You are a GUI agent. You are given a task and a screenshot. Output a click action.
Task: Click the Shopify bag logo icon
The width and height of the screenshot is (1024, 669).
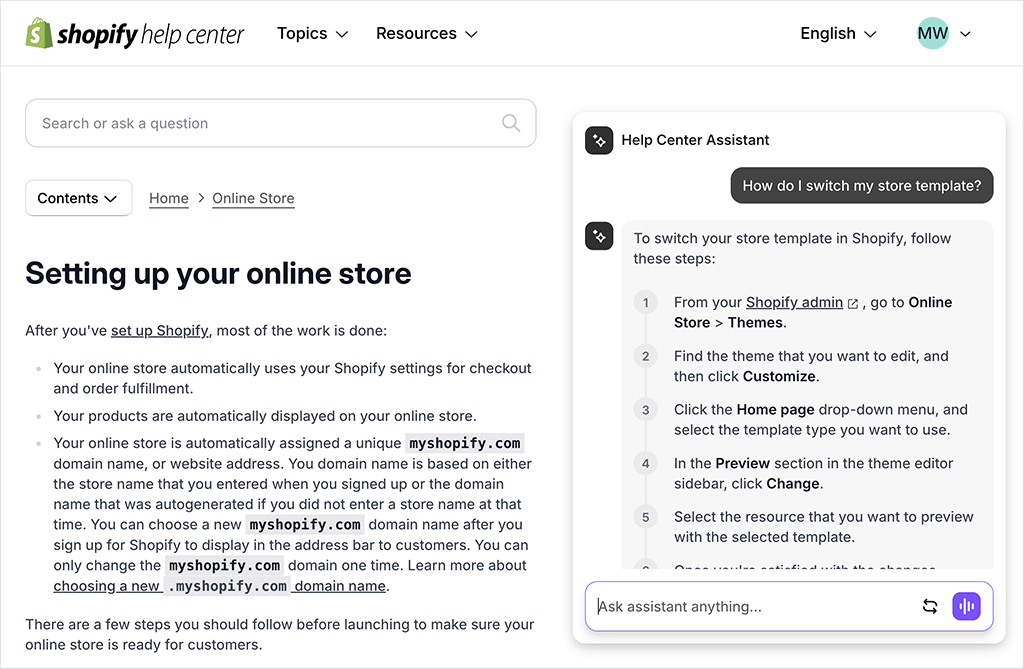tap(39, 33)
